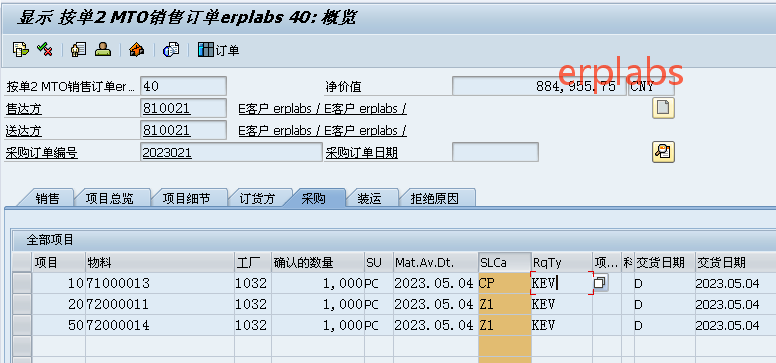
Task: Click the 物料 column header
Action: (160, 262)
